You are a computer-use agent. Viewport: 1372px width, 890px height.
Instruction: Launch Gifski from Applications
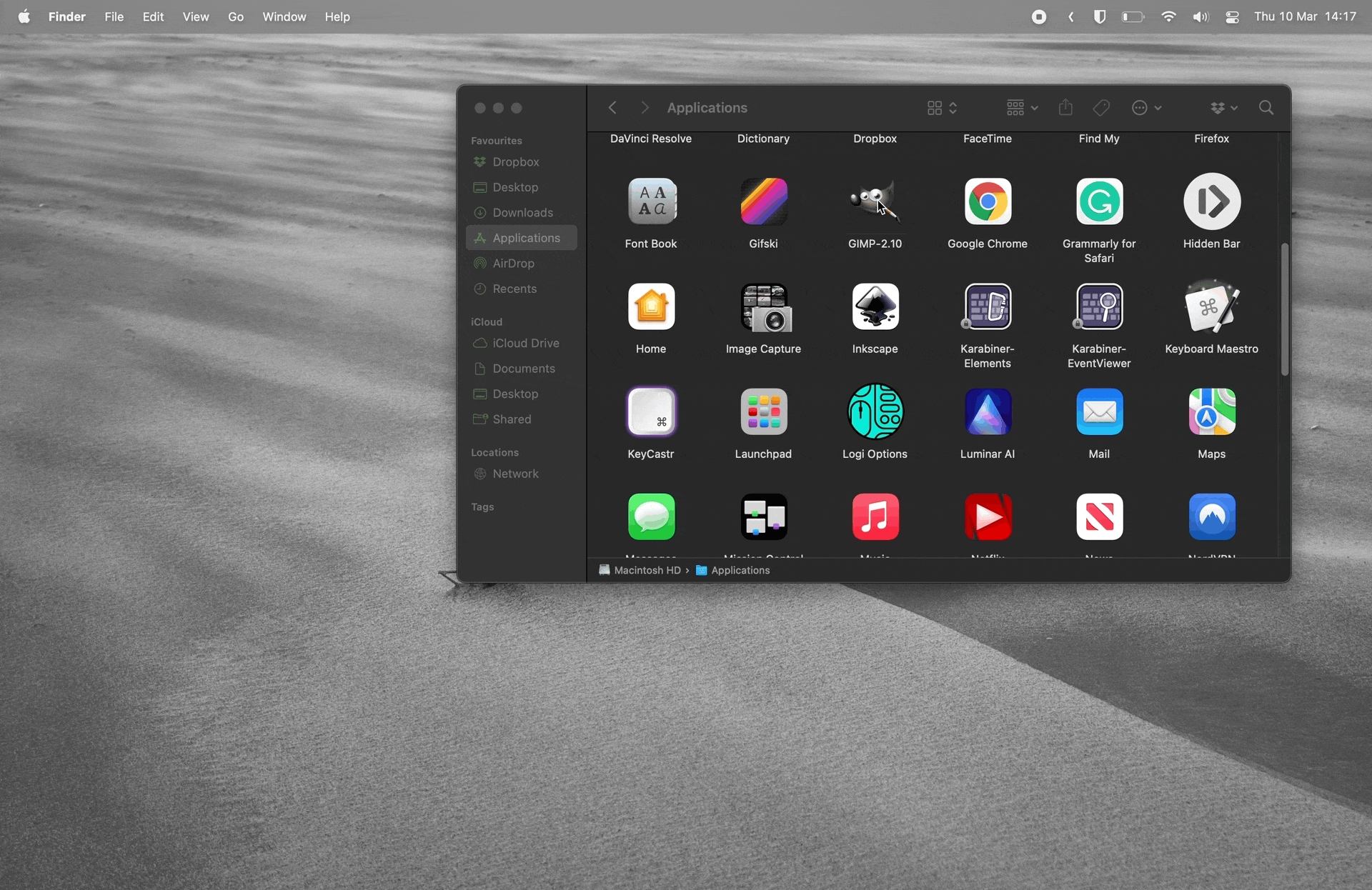pos(763,201)
